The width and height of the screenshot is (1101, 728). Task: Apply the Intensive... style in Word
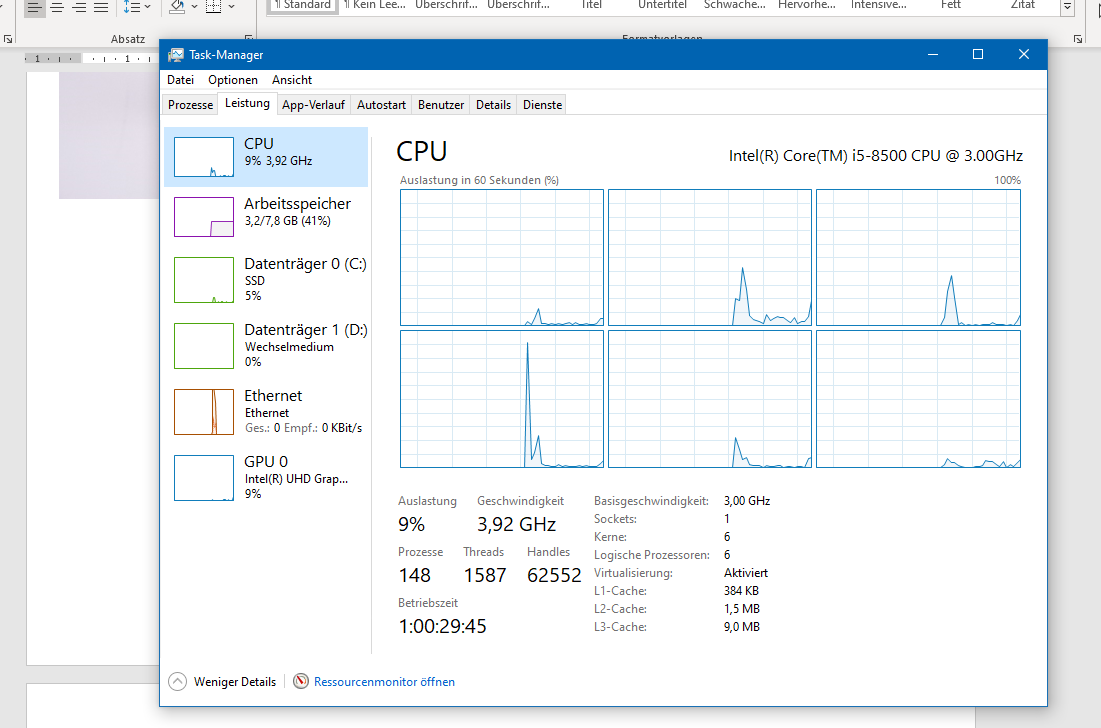[878, 6]
